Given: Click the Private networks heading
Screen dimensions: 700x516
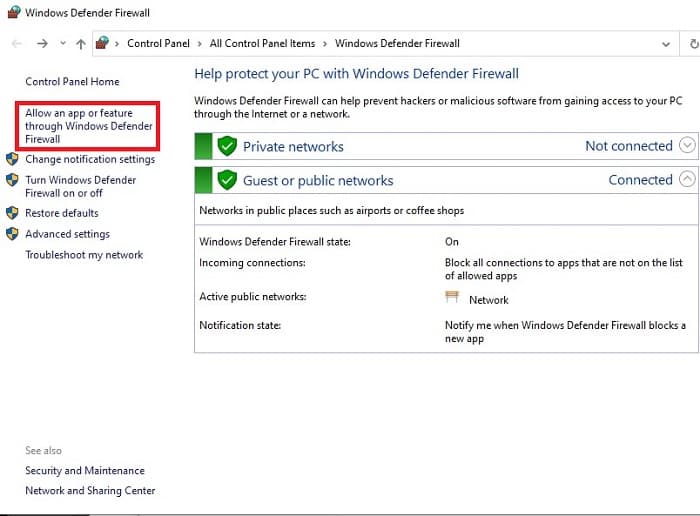Looking at the screenshot, I should click(293, 146).
